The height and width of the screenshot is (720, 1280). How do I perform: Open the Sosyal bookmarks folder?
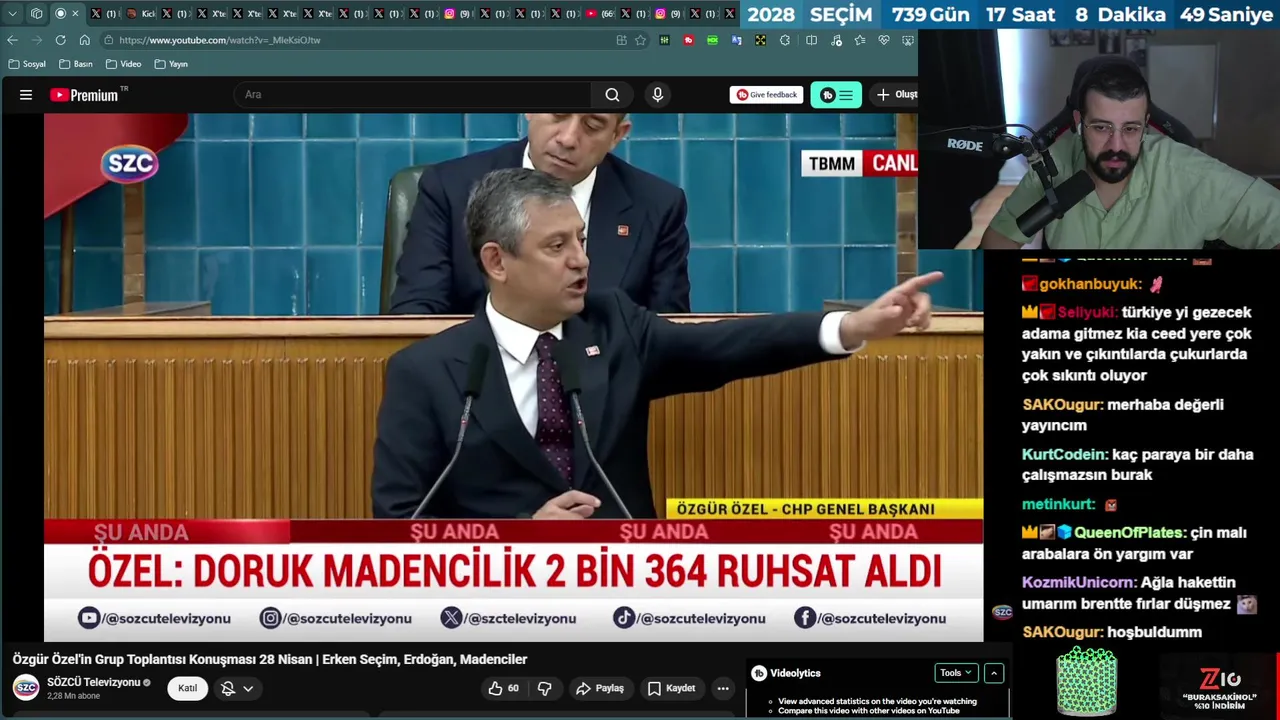(27, 64)
